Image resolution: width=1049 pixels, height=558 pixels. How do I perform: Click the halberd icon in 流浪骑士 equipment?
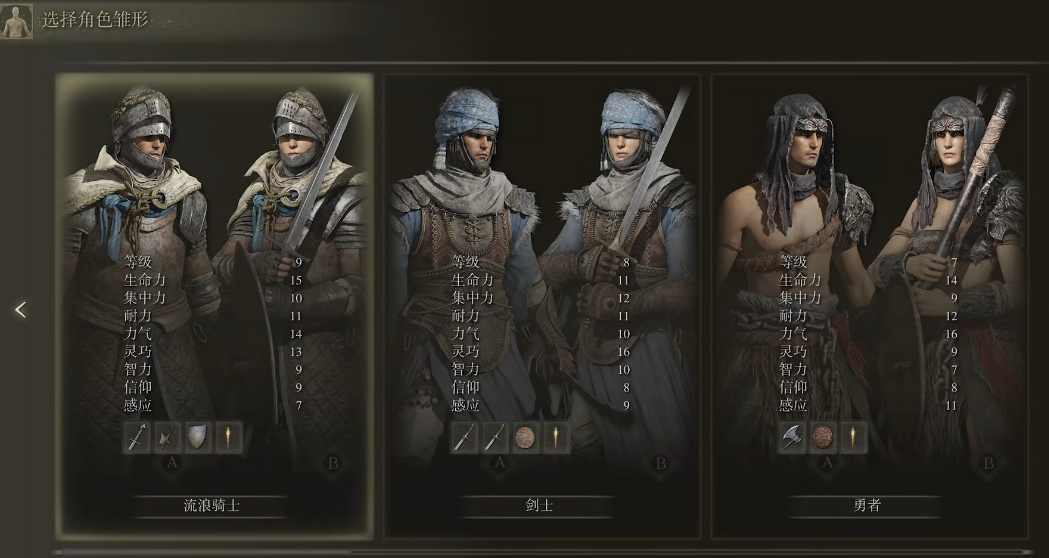167,438
